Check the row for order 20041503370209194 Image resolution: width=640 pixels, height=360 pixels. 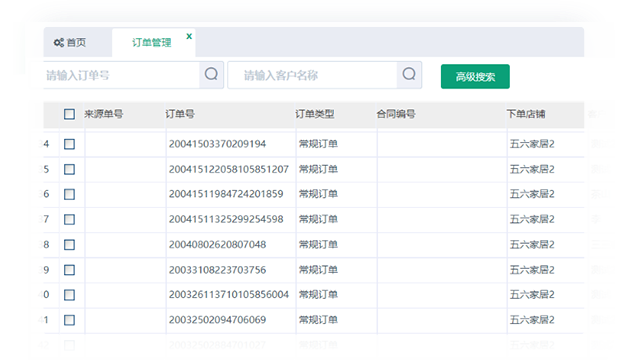(x=69, y=144)
